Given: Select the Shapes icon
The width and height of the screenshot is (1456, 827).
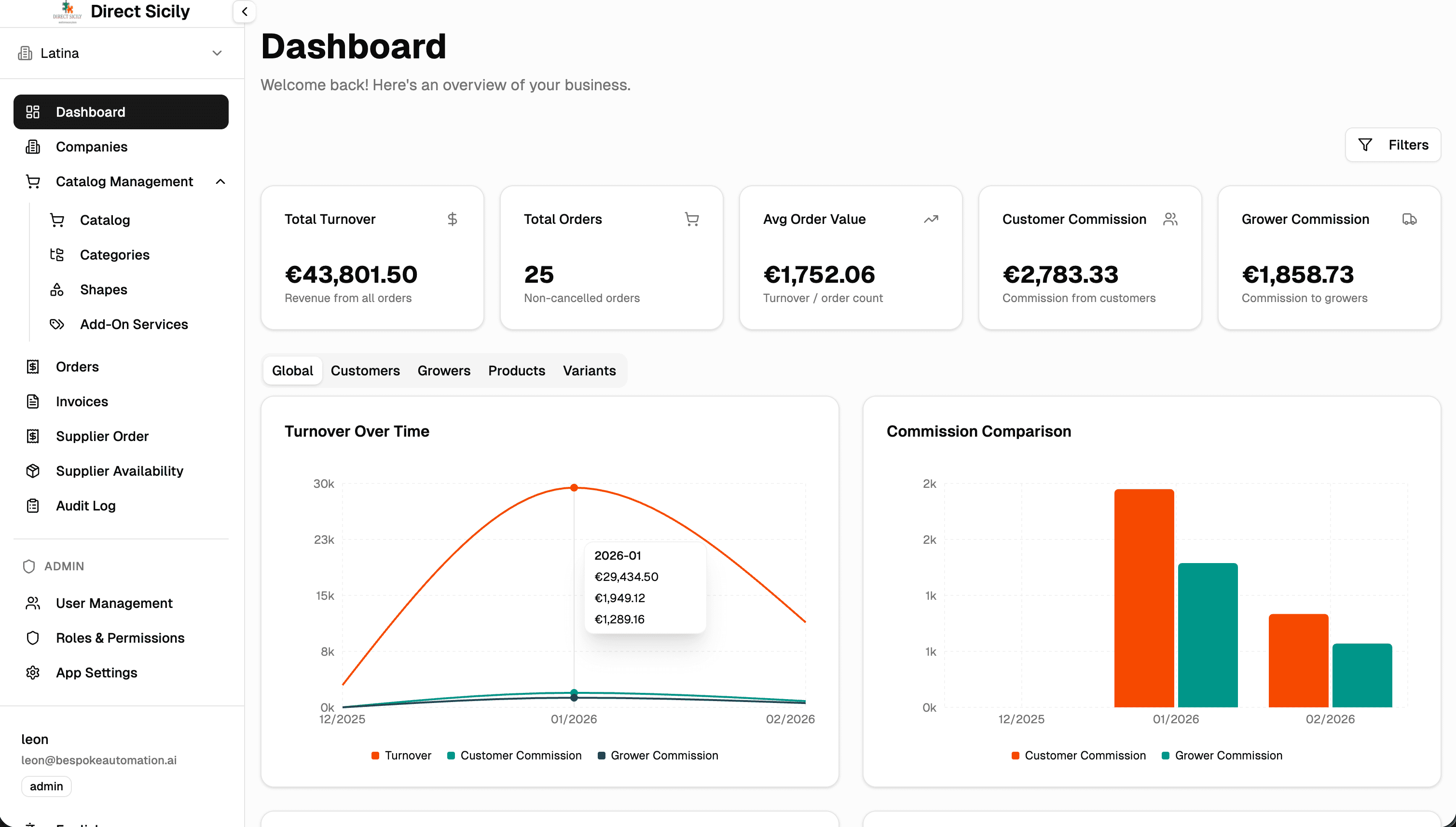Looking at the screenshot, I should coord(57,289).
